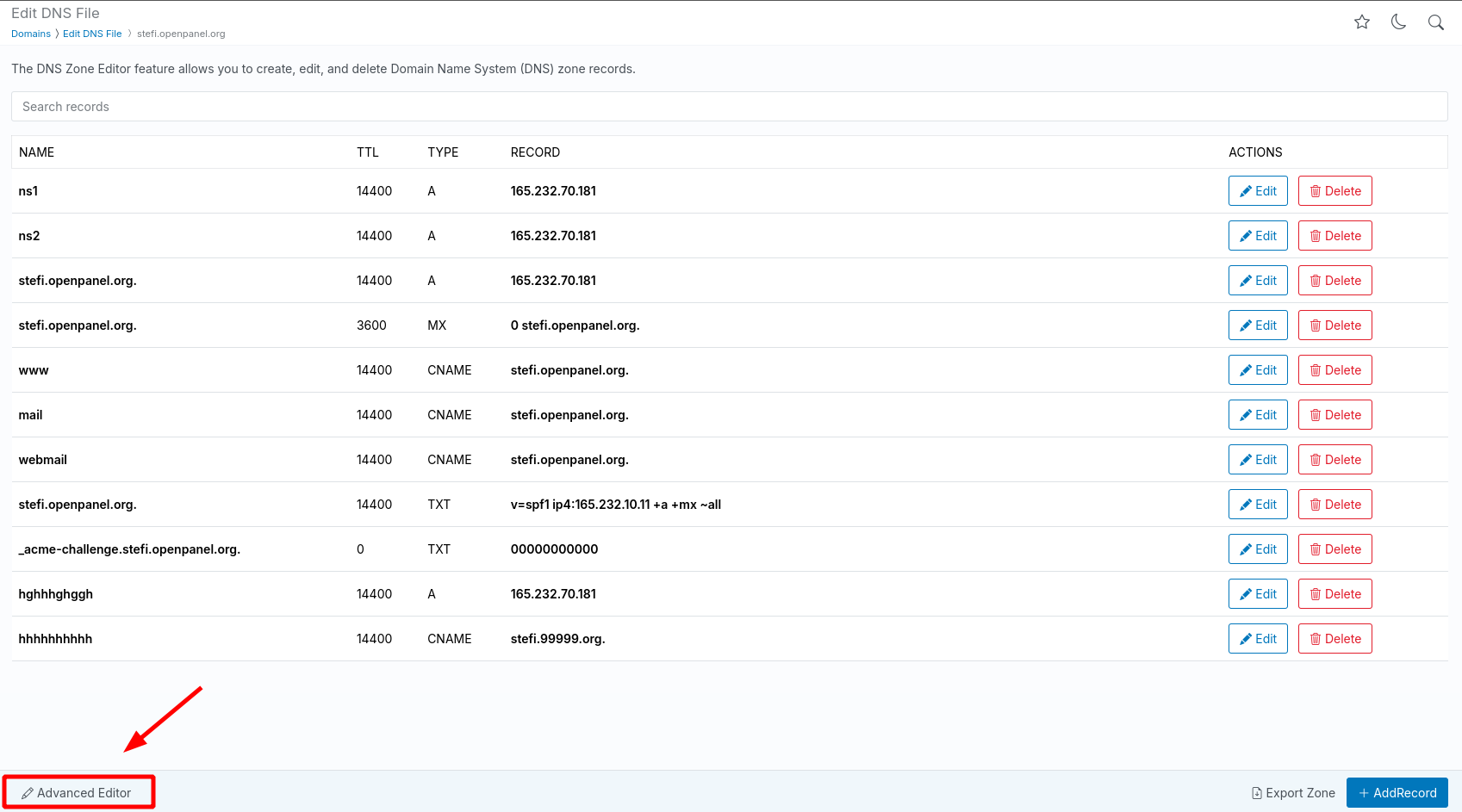The width and height of the screenshot is (1462, 812).
Task: Open the search magnifier icon
Action: pyautogui.click(x=1436, y=22)
